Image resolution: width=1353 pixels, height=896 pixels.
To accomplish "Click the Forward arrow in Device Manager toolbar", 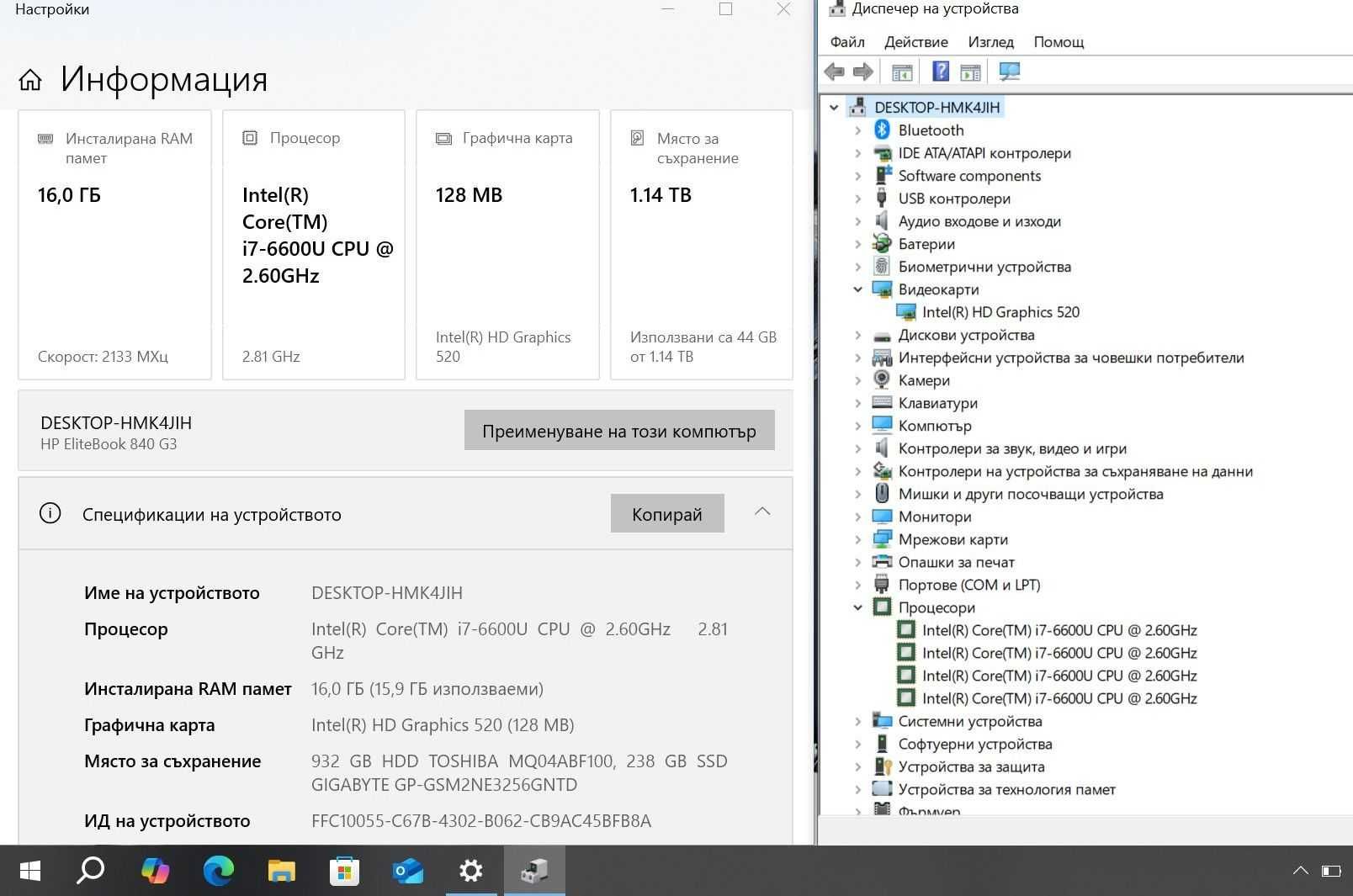I will pyautogui.click(x=863, y=72).
